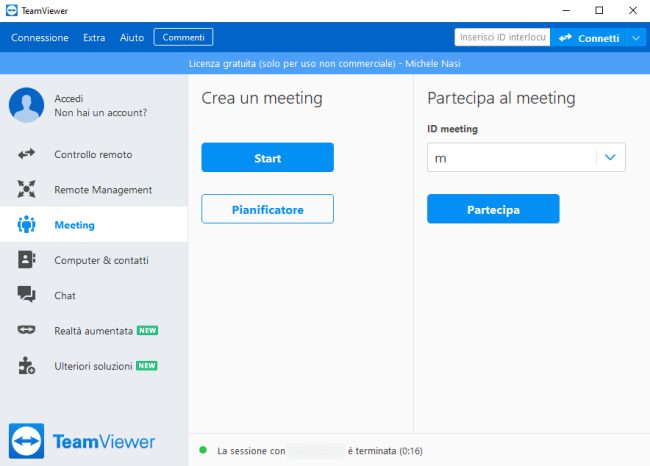
Task: Click the 'Licenza gratuita' banner text
Action: click(325, 63)
